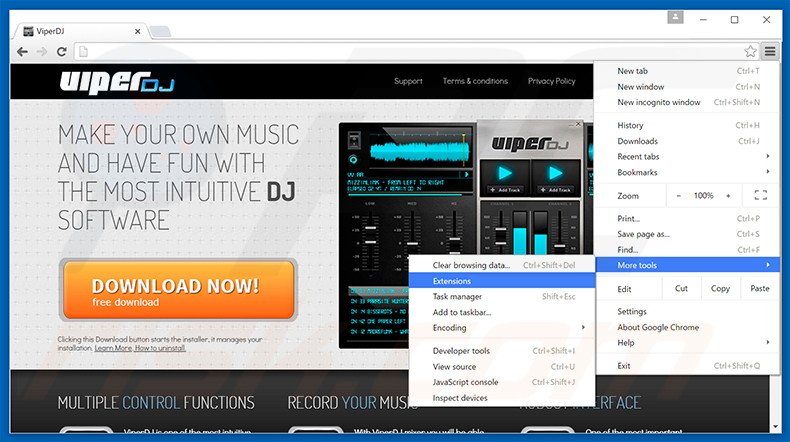The height and width of the screenshot is (442, 790).
Task: Click the ViperDJ waveform display
Action: (419, 150)
